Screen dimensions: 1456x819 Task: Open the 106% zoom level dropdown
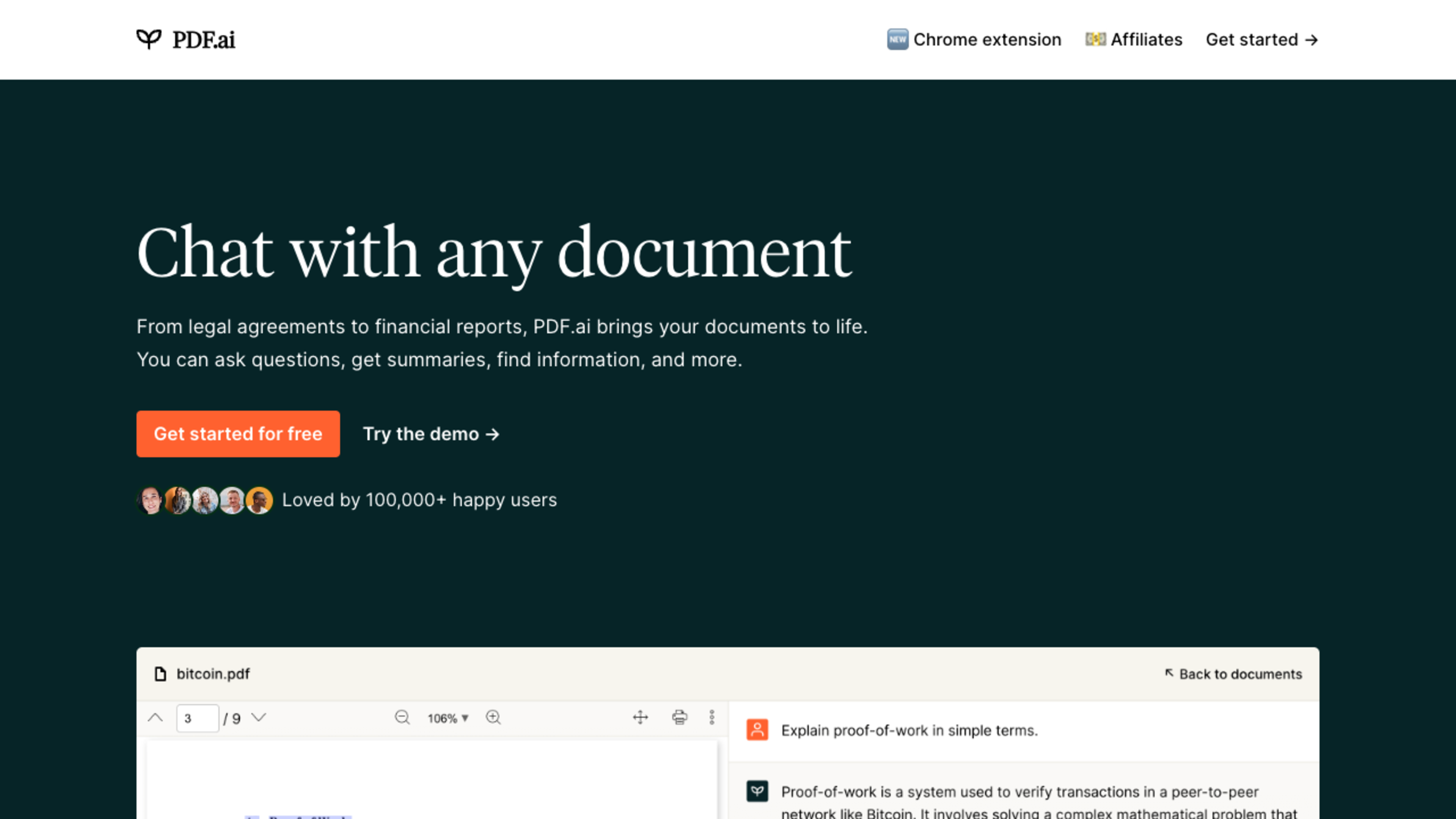(448, 719)
